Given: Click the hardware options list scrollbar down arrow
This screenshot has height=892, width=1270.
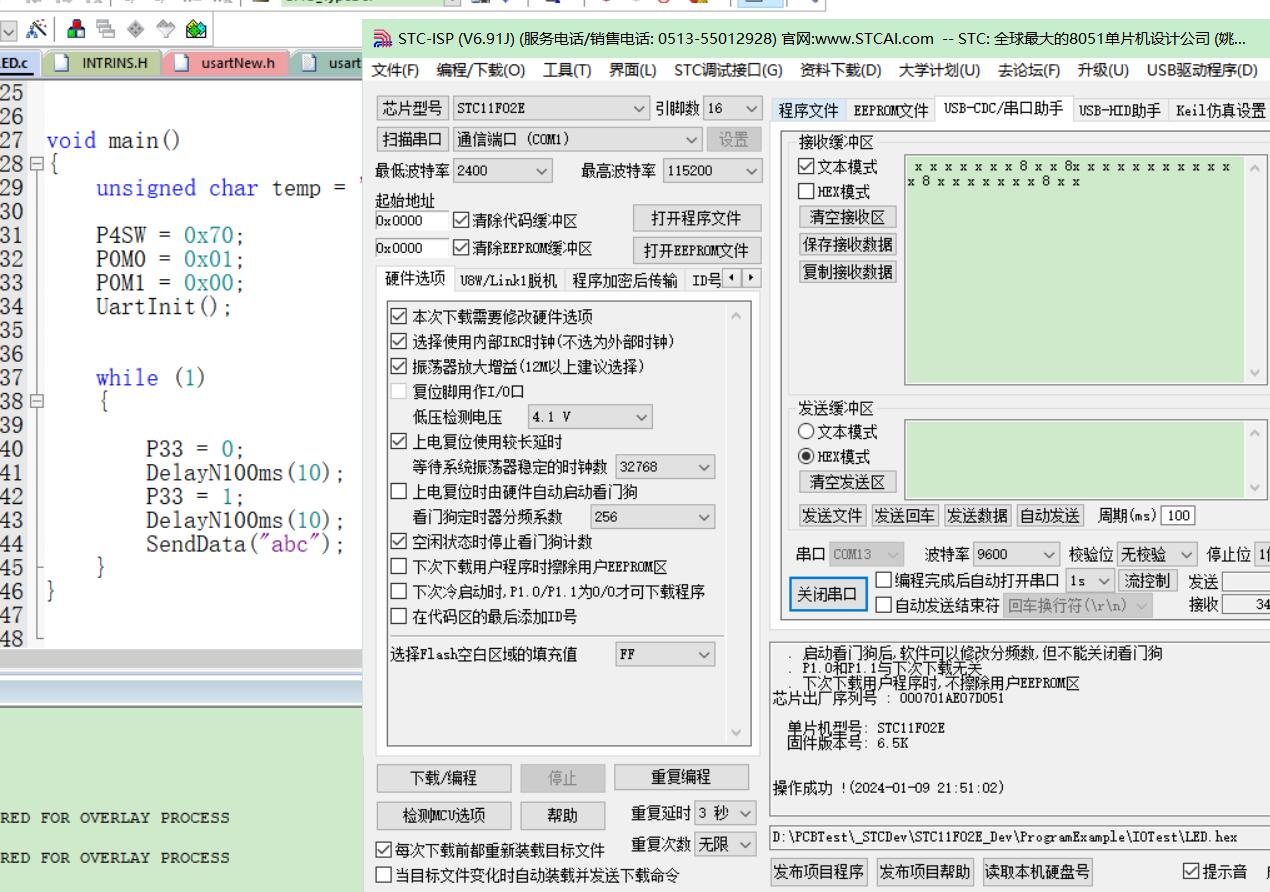Looking at the screenshot, I should coord(737,733).
